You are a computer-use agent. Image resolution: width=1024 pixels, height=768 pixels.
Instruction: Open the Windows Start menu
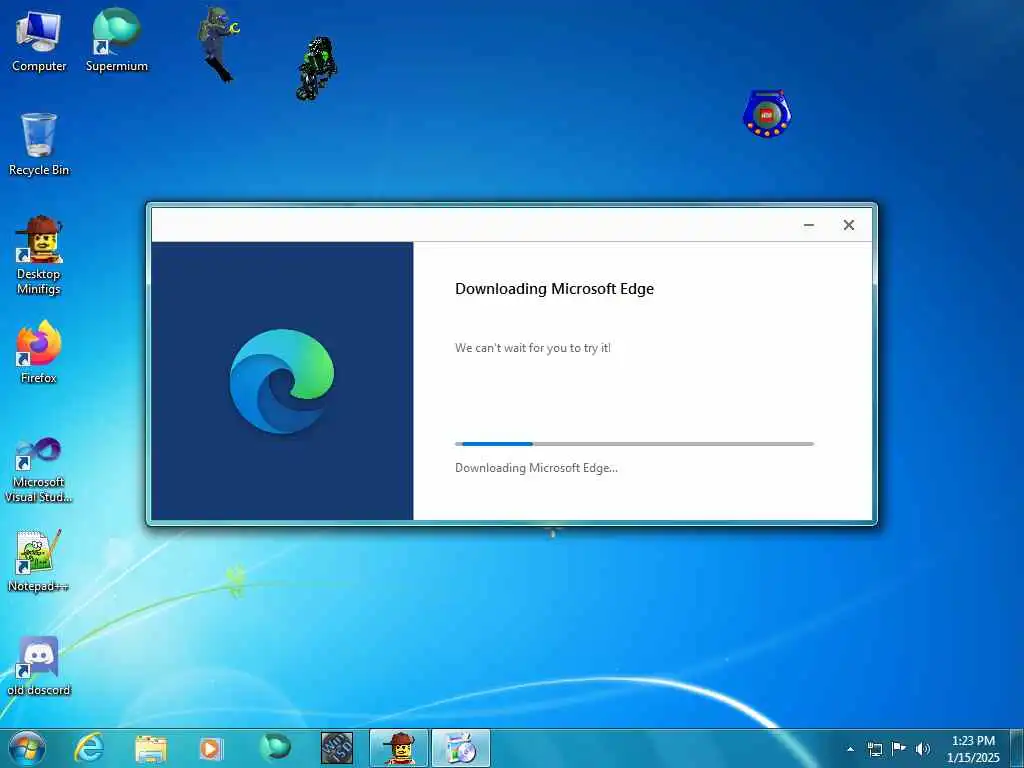(x=27, y=748)
